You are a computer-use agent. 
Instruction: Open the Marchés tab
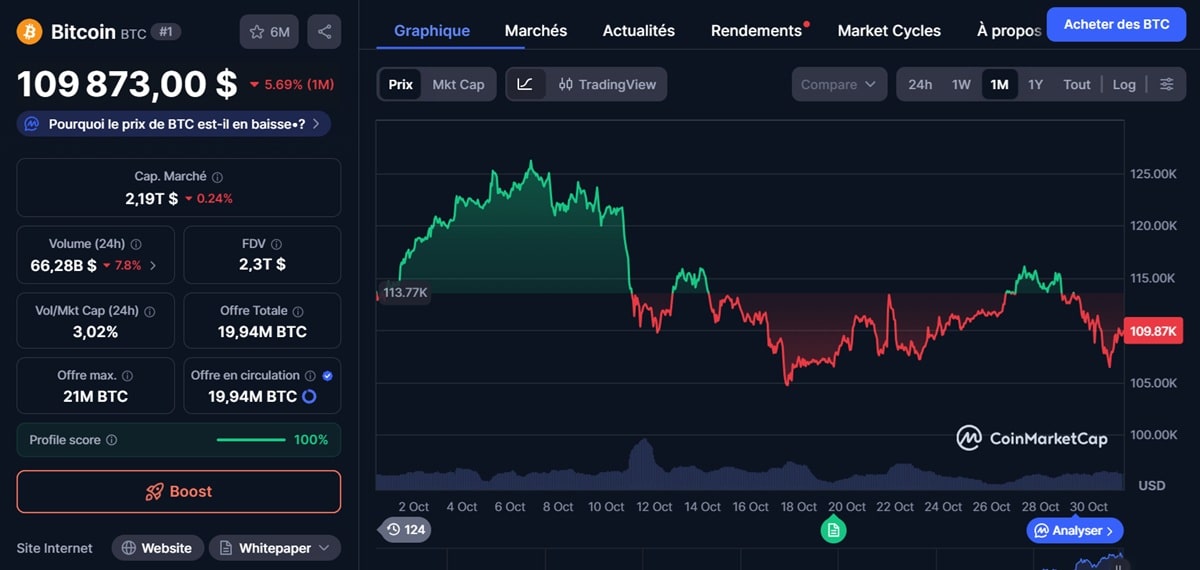click(536, 30)
